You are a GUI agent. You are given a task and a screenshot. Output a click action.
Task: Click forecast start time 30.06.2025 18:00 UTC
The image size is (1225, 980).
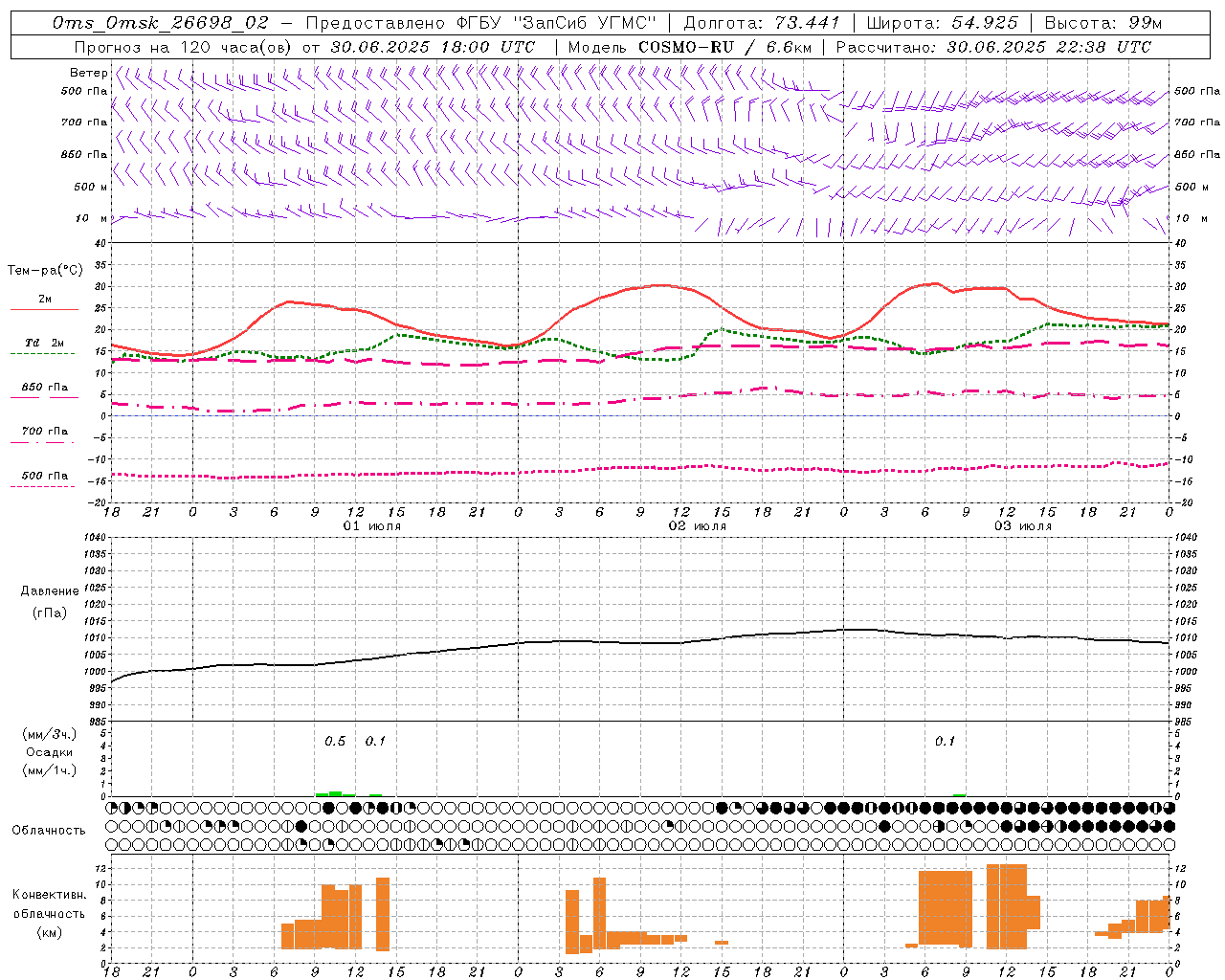[433, 47]
